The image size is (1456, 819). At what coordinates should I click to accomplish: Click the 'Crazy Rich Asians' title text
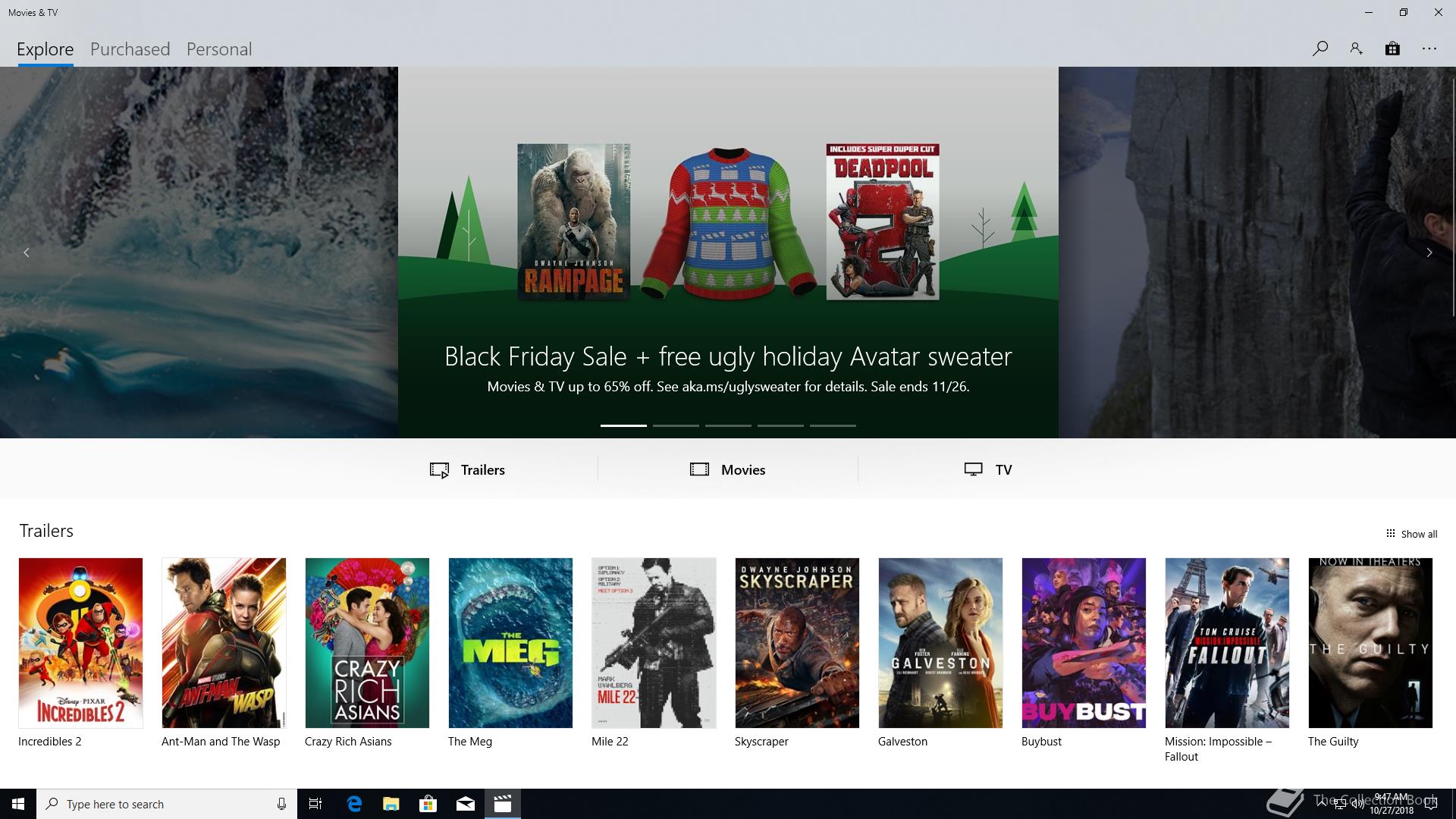pyautogui.click(x=348, y=742)
